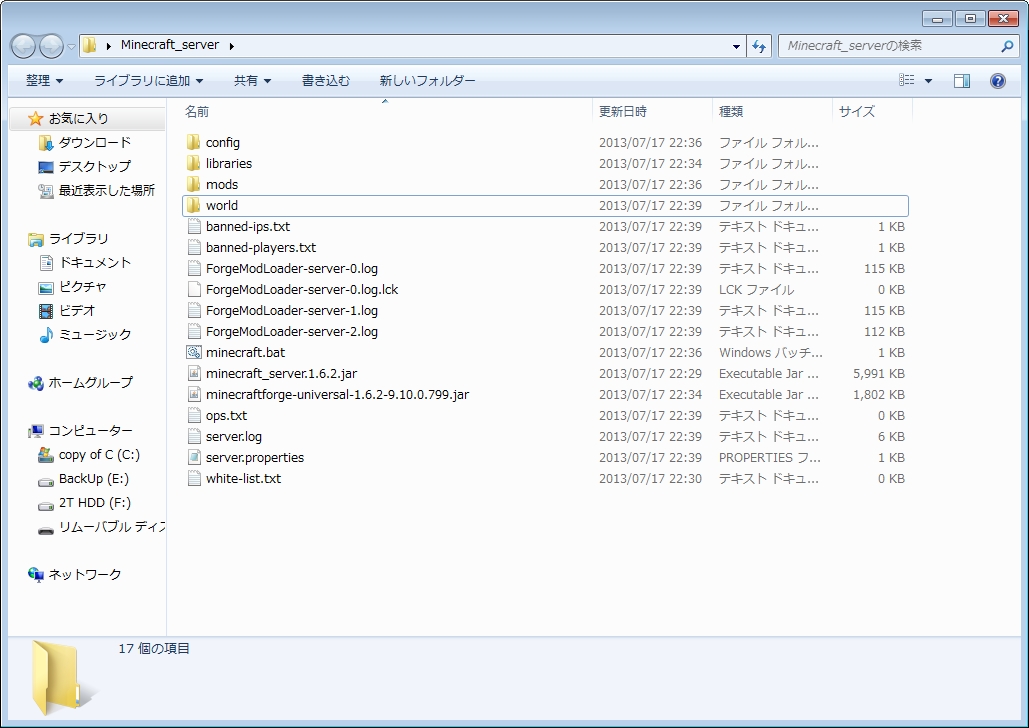
Task: Open the ミュージック library
Action: (x=94, y=335)
